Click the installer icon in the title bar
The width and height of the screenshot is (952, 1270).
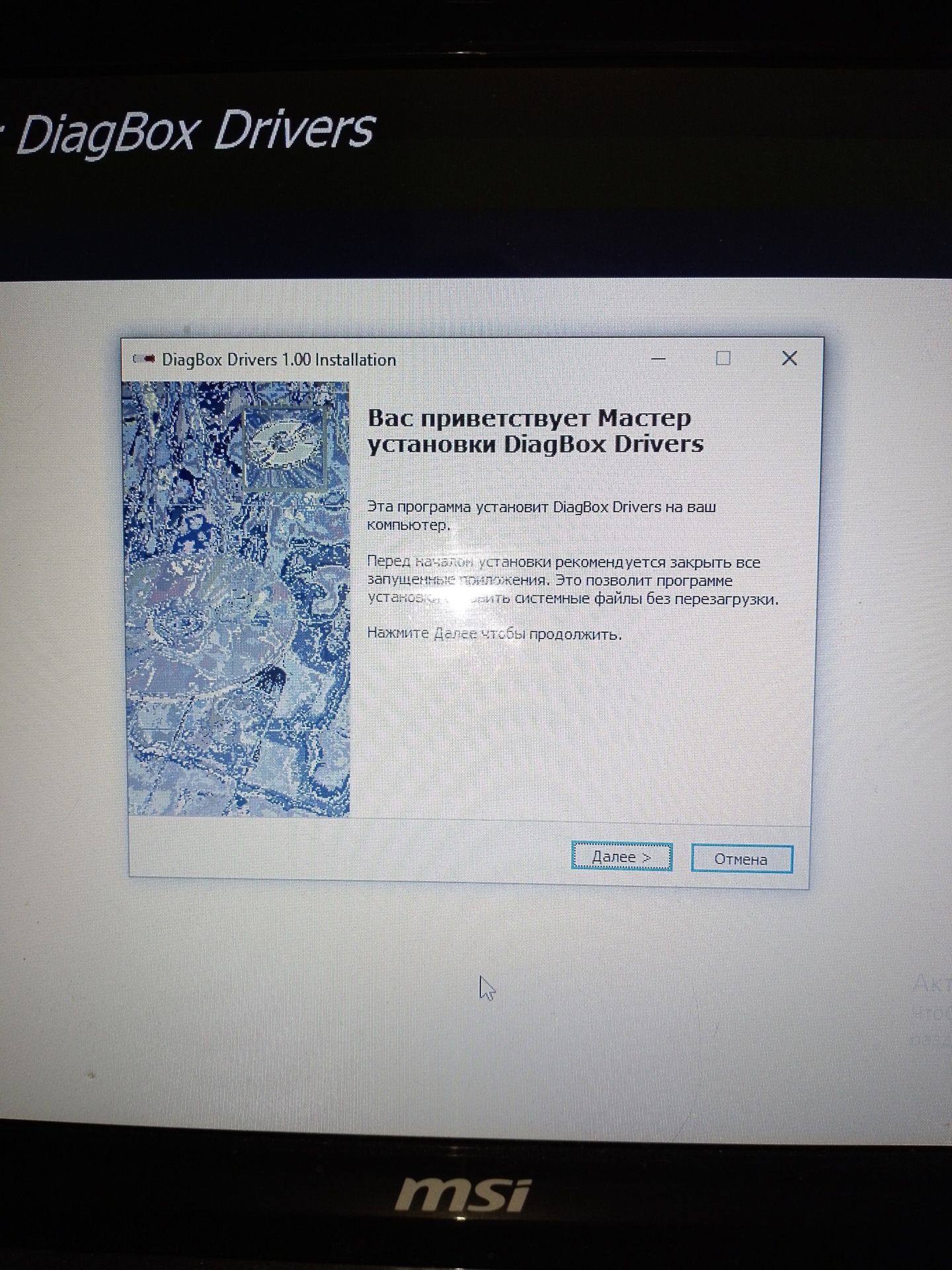click(144, 359)
